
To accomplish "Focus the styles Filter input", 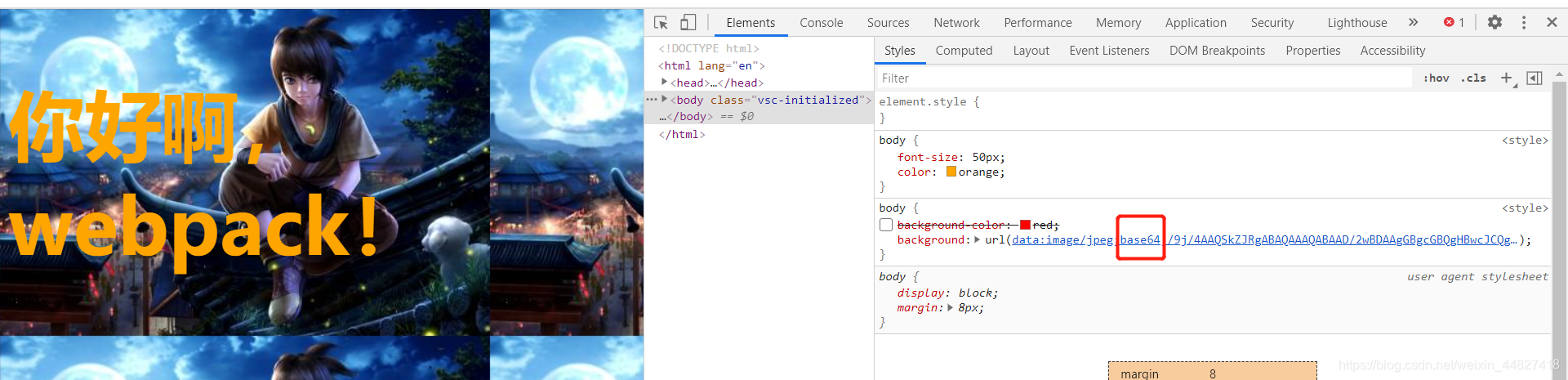I will coord(1144,78).
